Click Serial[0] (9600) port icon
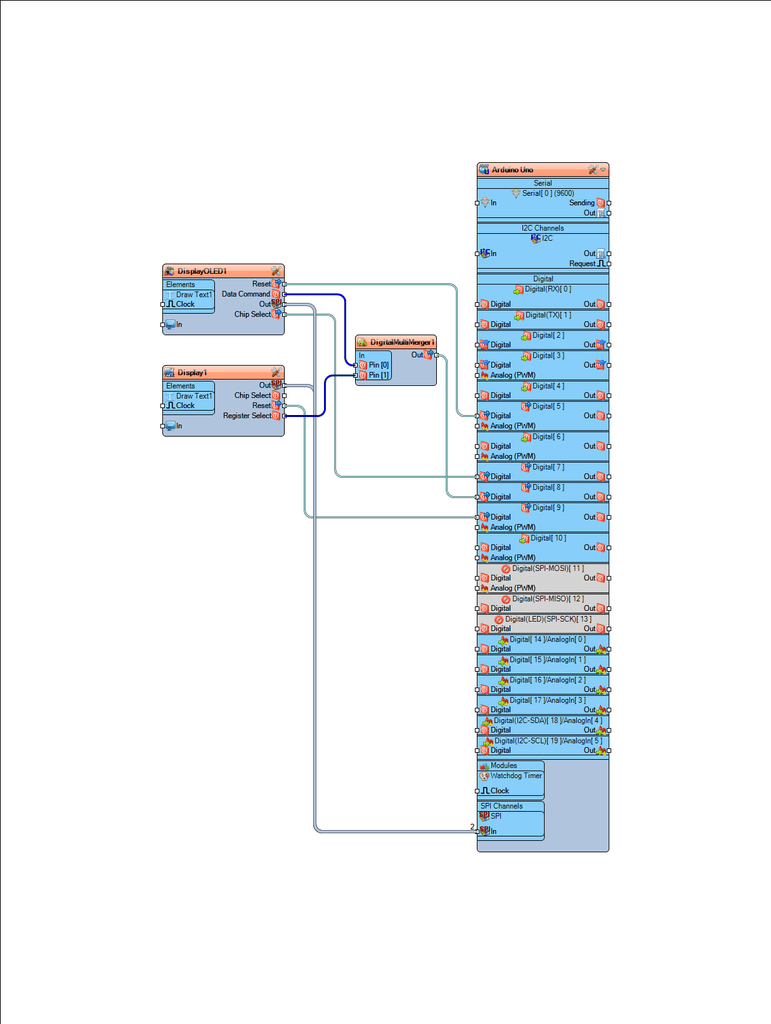 pos(516,193)
